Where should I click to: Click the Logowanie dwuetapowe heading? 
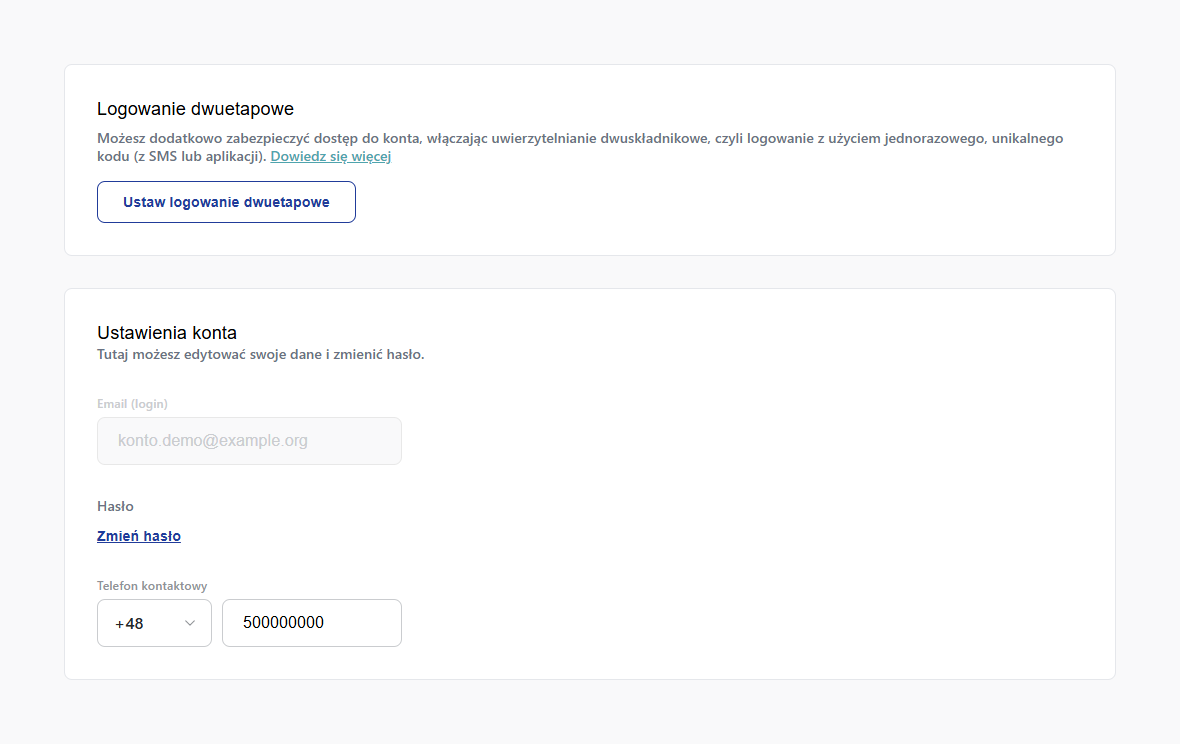[x=195, y=109]
